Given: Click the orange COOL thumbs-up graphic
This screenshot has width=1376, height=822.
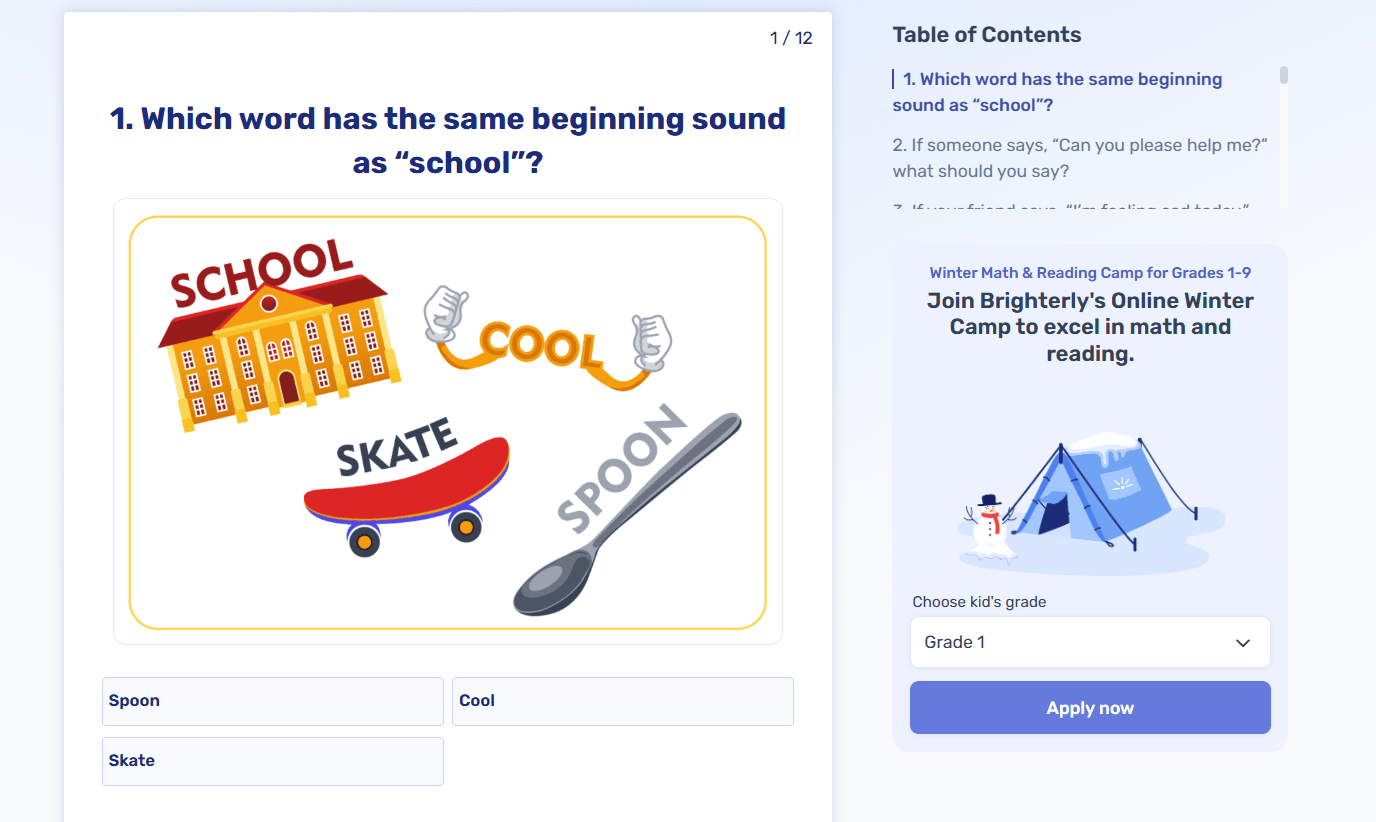Looking at the screenshot, I should click(545, 345).
